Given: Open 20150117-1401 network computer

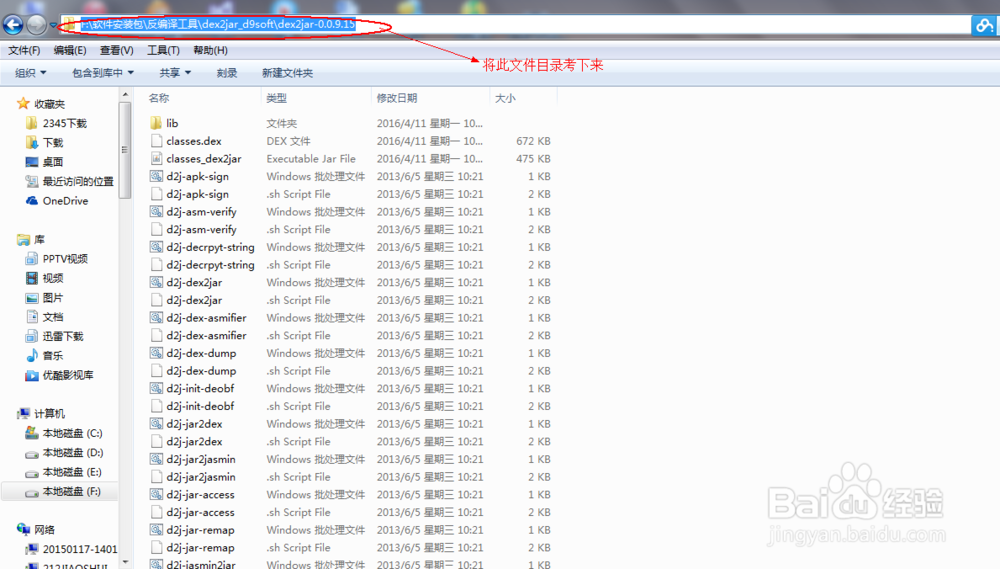Looking at the screenshot, I should pyautogui.click(x=71, y=549).
